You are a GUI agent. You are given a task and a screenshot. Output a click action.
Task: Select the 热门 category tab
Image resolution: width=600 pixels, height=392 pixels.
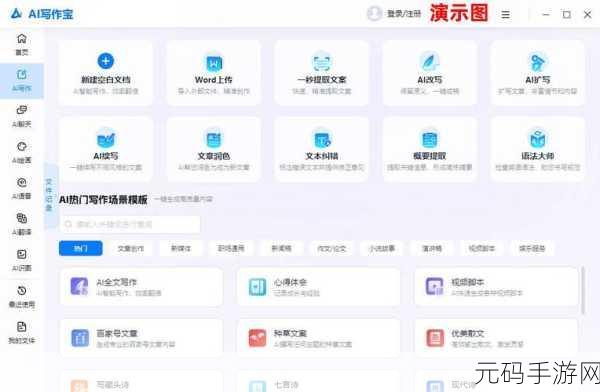pos(81,248)
